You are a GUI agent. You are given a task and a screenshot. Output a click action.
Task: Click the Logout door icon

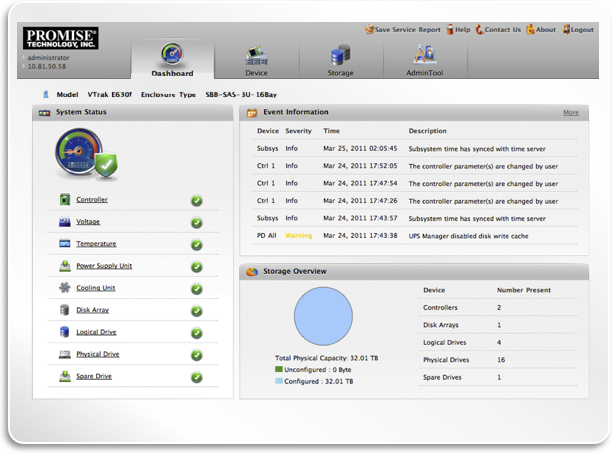[566, 29]
